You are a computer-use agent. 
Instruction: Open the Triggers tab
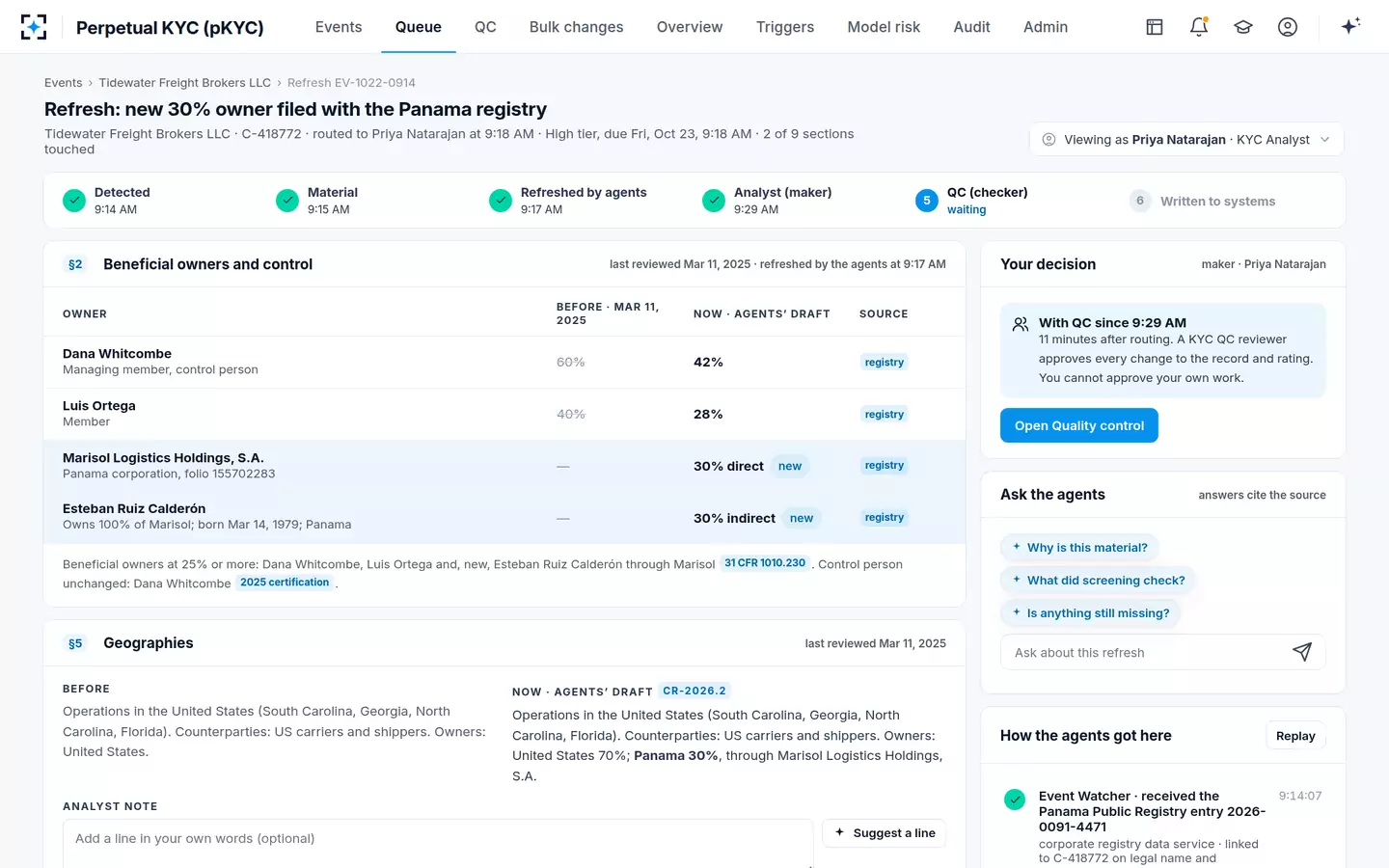(x=785, y=27)
